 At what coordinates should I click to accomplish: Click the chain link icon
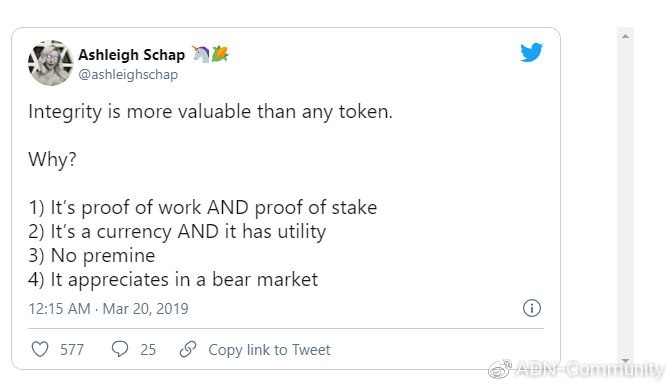point(188,349)
